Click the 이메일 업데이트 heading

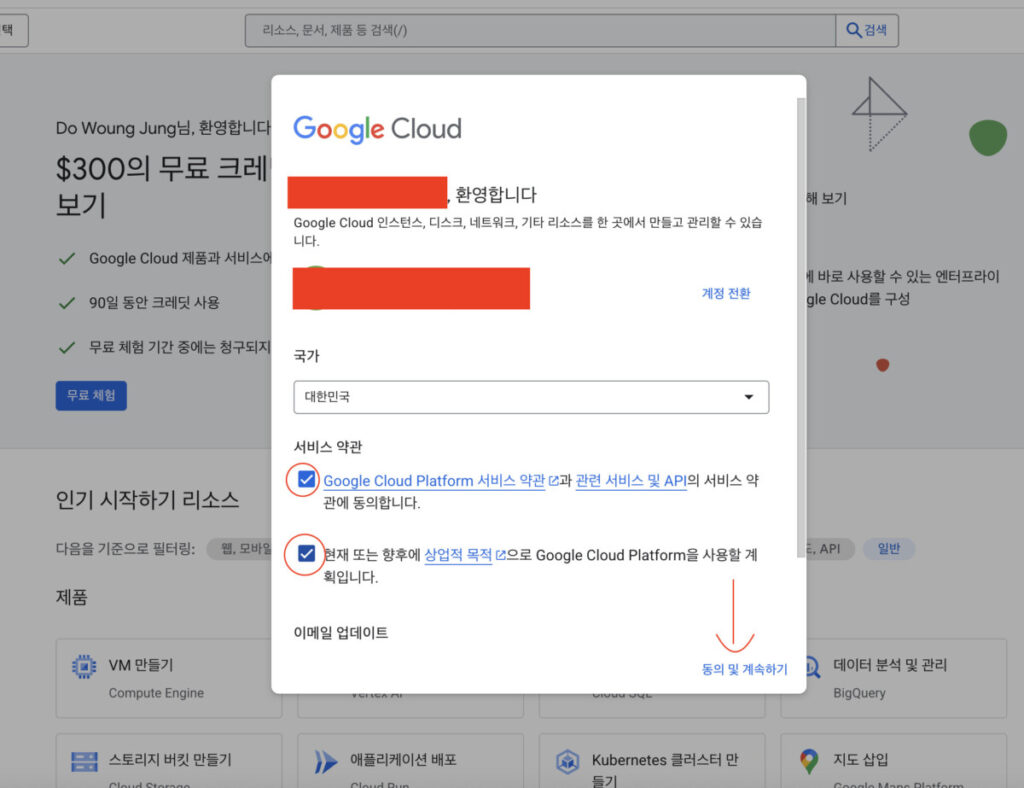click(341, 633)
